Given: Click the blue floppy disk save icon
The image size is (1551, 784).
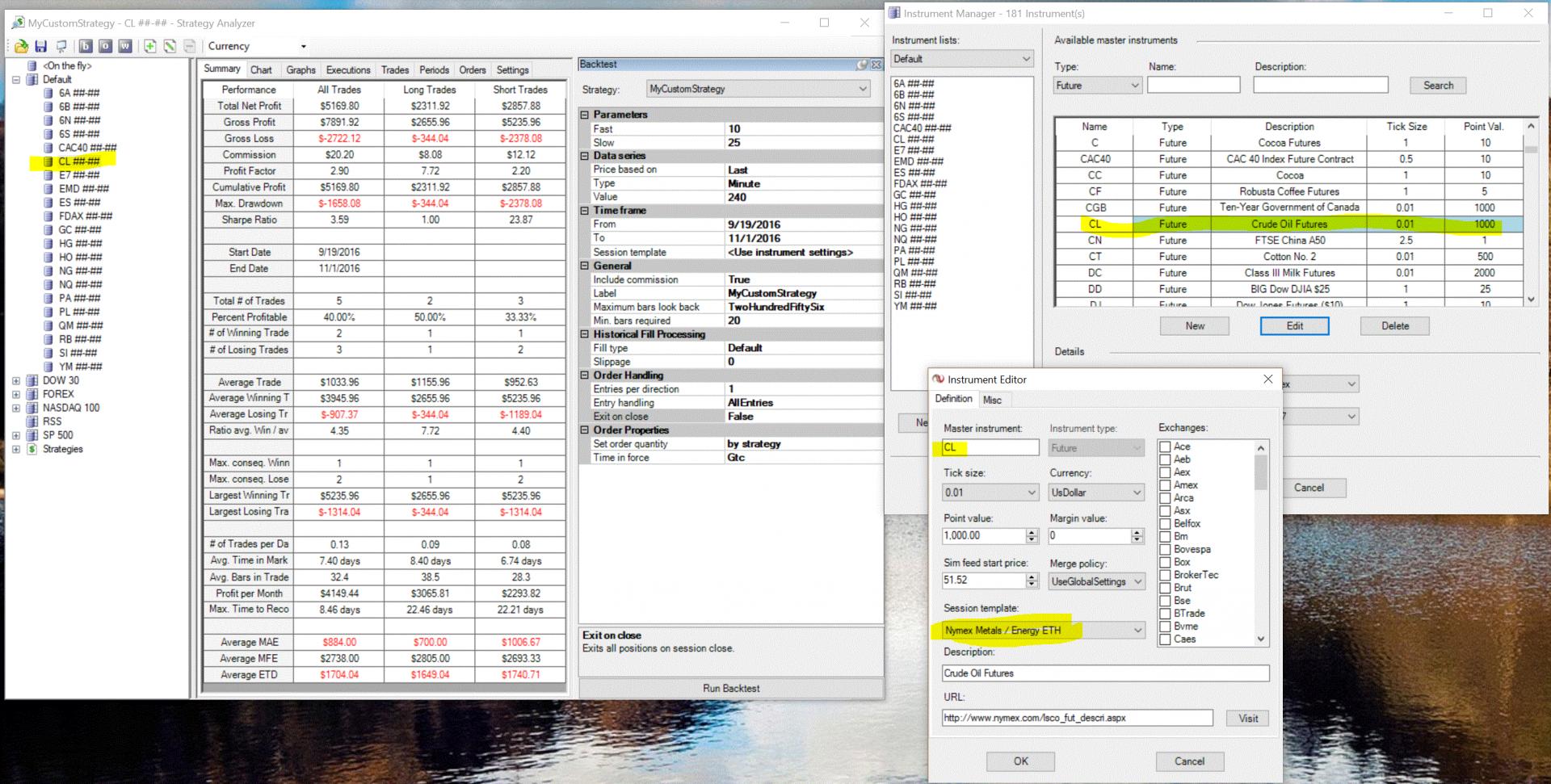Looking at the screenshot, I should point(41,46).
